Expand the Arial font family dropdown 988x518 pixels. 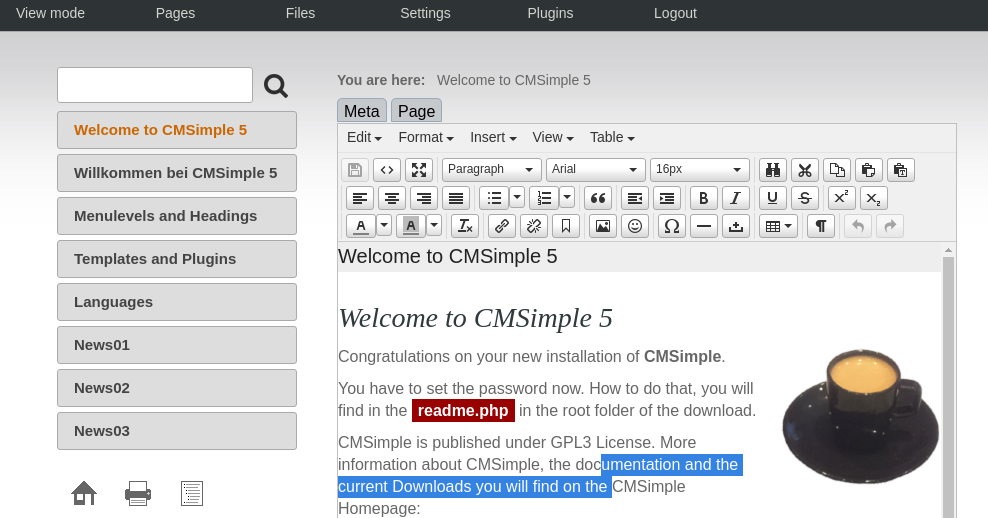(596, 170)
